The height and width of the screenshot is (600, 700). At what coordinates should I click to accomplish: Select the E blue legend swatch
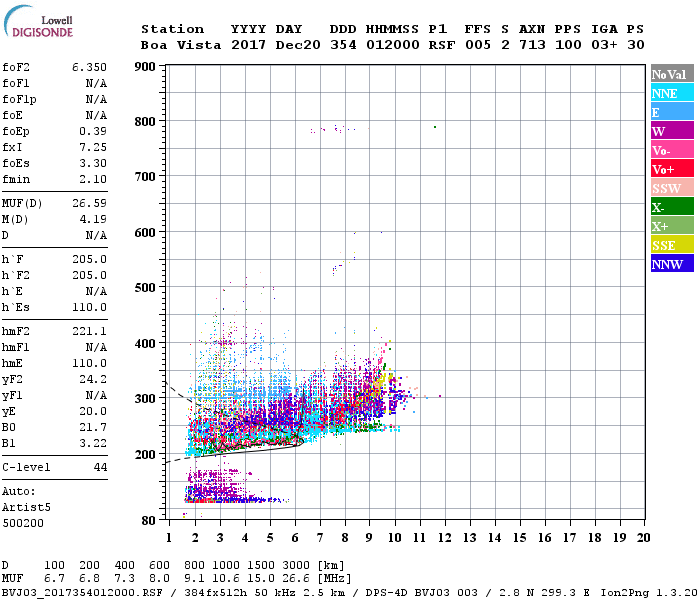pyautogui.click(x=672, y=112)
